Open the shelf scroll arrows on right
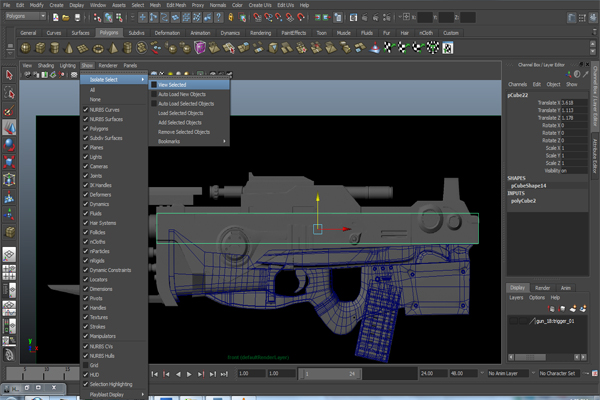Viewport: 600px width, 400px height. point(593,48)
